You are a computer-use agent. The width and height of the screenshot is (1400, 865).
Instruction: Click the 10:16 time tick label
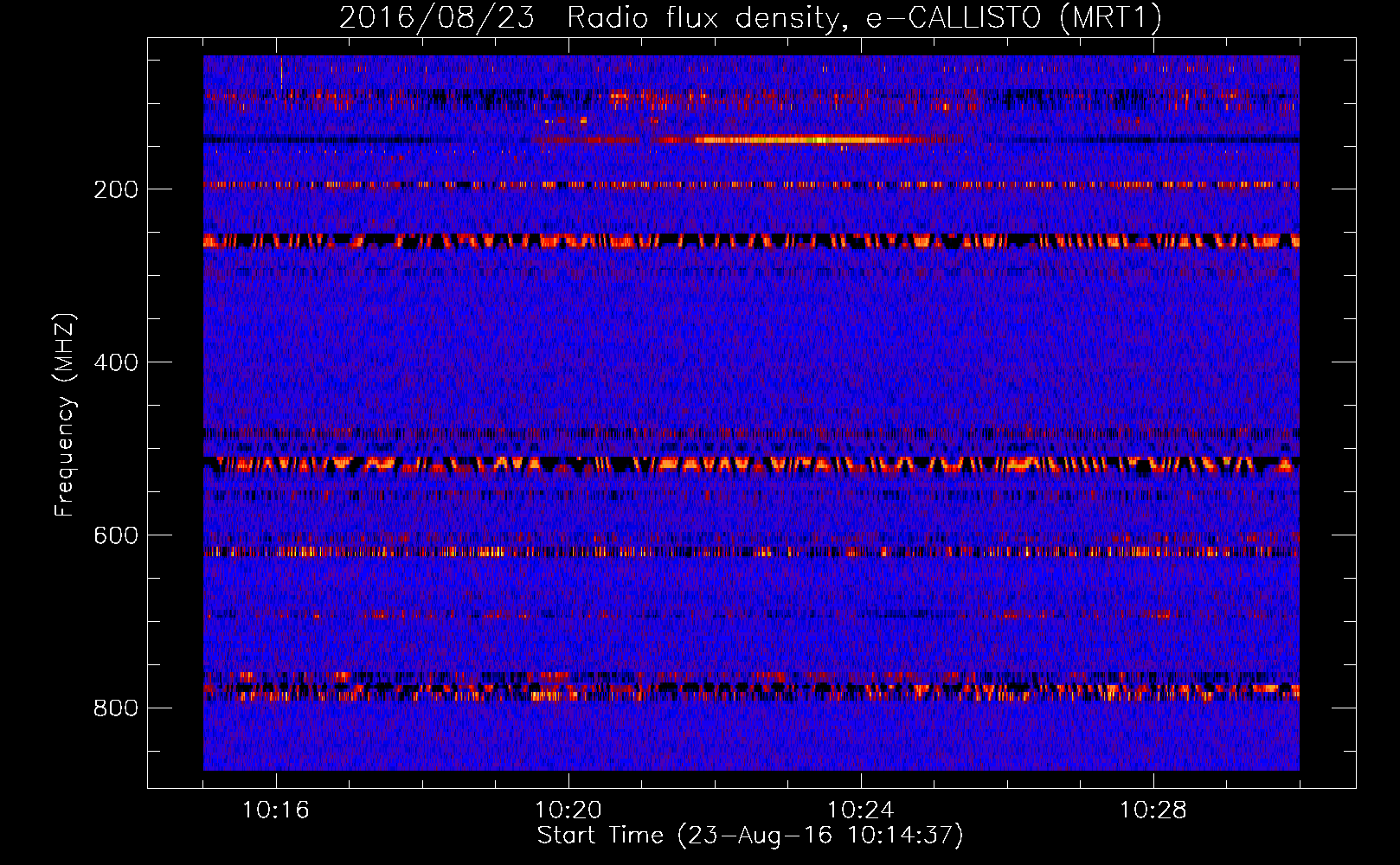click(276, 810)
